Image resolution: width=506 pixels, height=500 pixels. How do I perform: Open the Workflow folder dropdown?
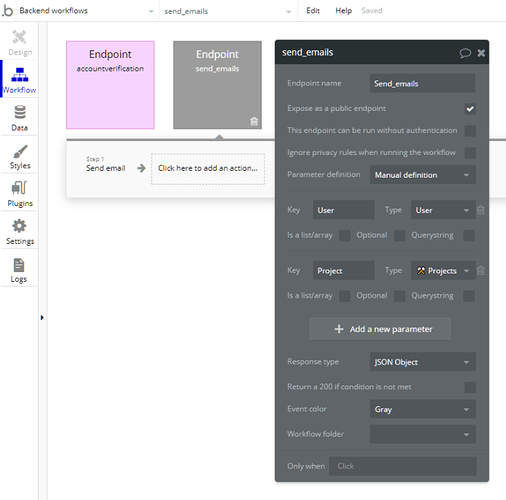pyautogui.click(x=422, y=434)
